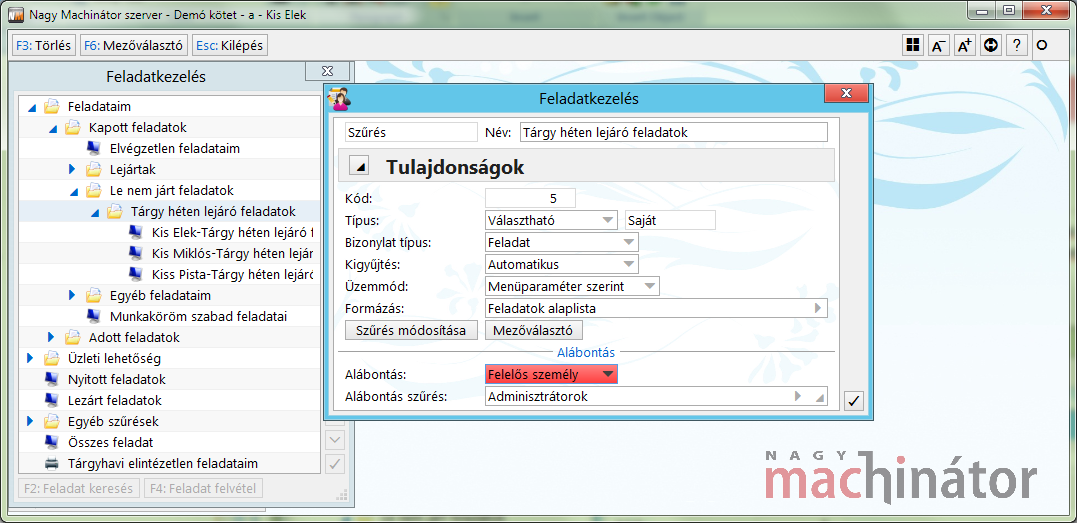Select Kis Elek-Tárgy héten lejáró item

(x=232, y=232)
